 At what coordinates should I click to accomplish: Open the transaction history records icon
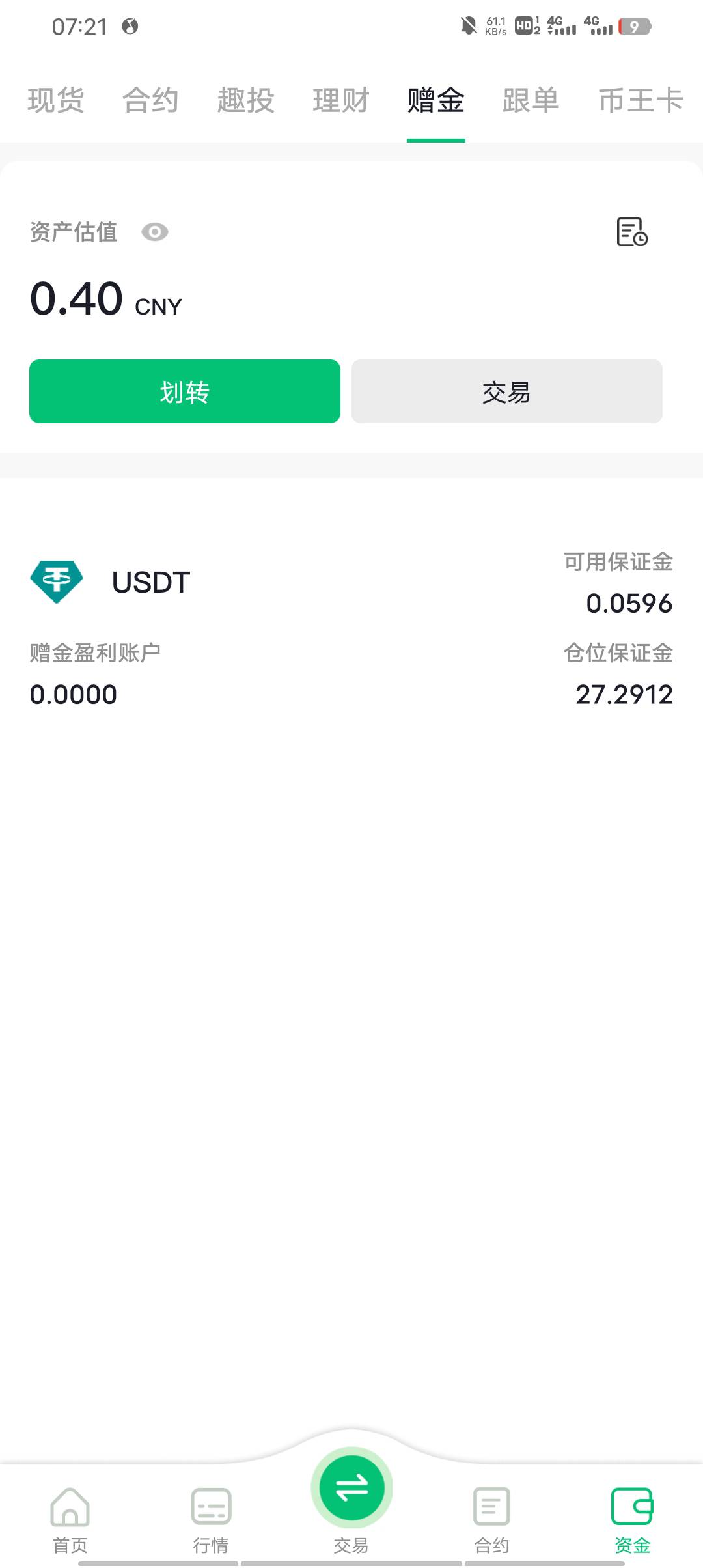pos(631,232)
